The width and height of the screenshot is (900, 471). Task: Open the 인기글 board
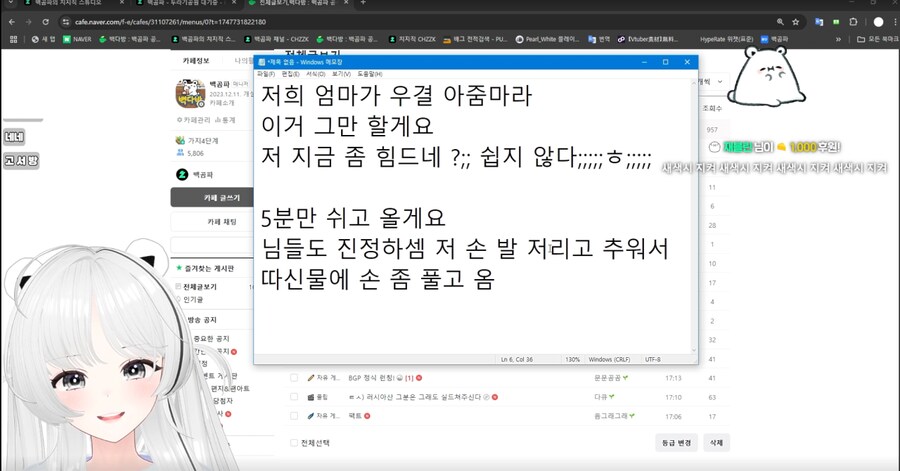193,299
